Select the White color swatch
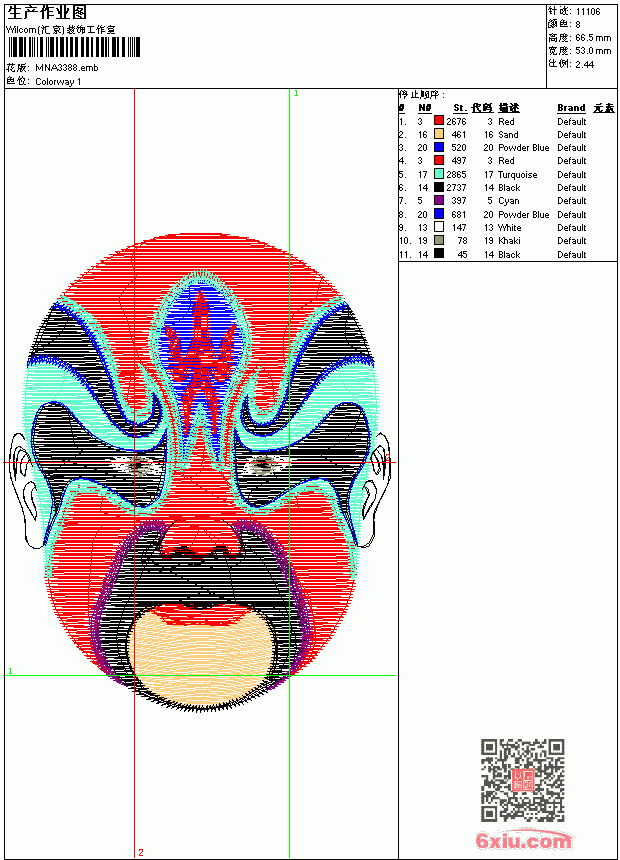620x860 pixels. tap(439, 227)
